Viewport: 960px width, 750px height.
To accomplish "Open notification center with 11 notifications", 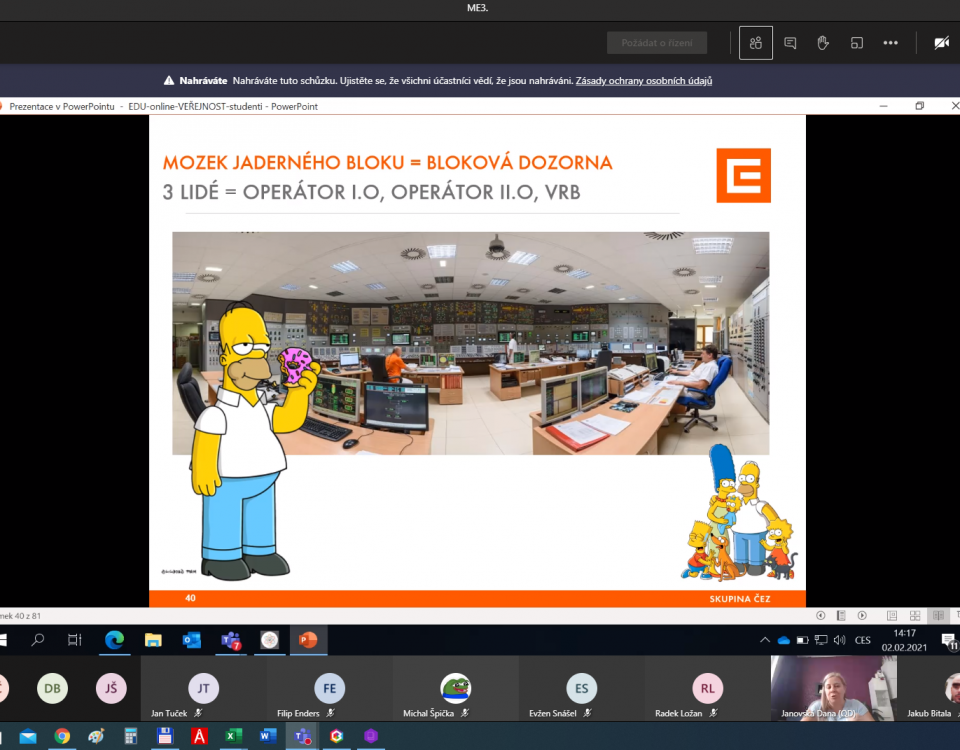I will click(950, 640).
